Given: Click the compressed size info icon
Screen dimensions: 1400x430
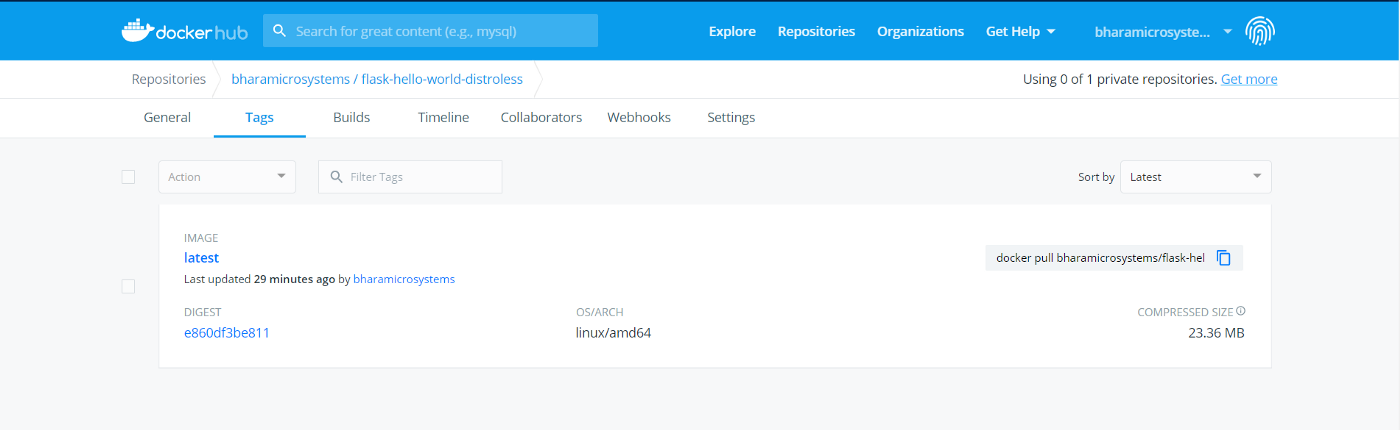Looking at the screenshot, I should point(1241,311).
